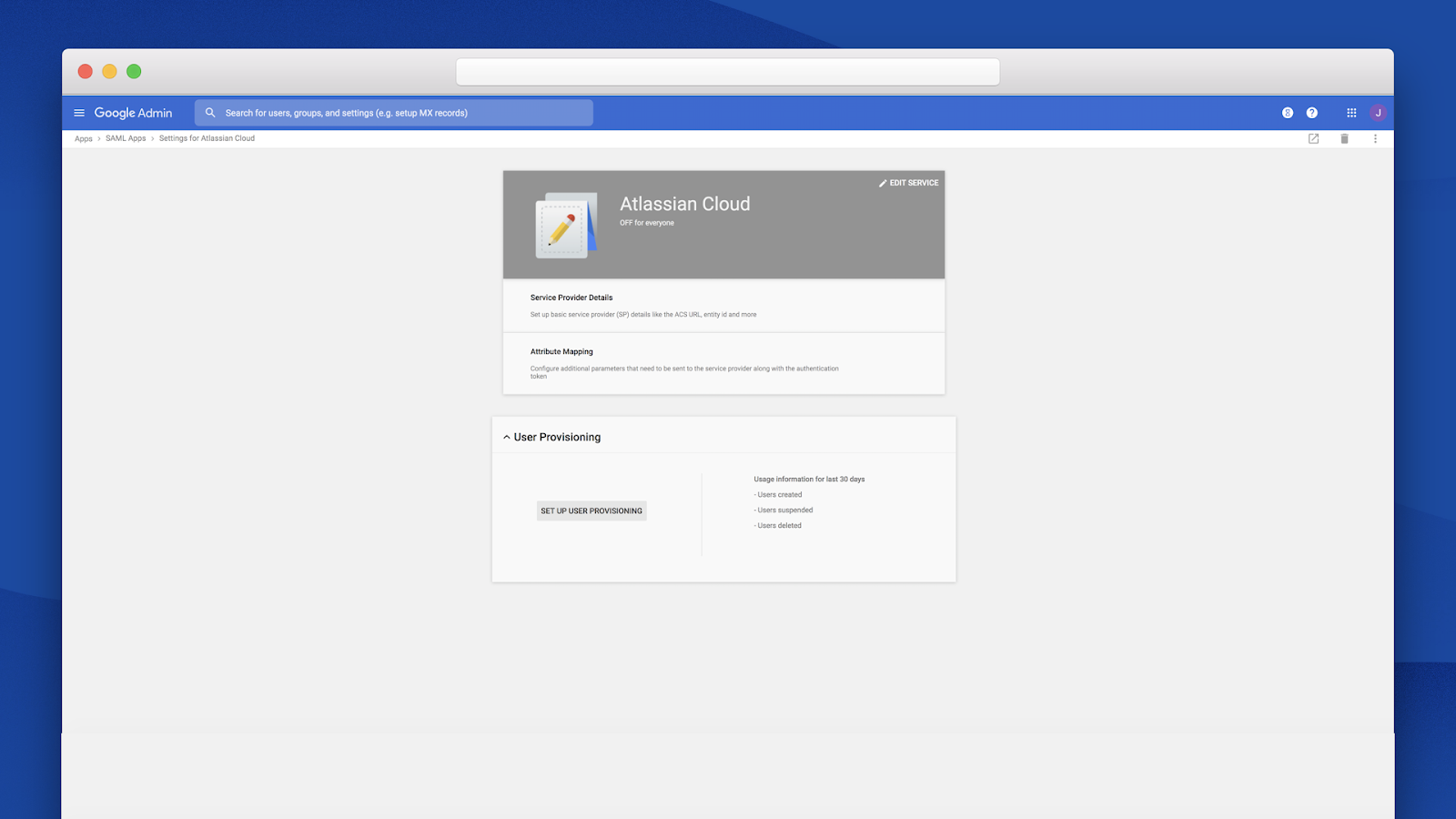Image resolution: width=1456 pixels, height=819 pixels.
Task: Open the account avatar 'J'
Action: (x=1379, y=113)
